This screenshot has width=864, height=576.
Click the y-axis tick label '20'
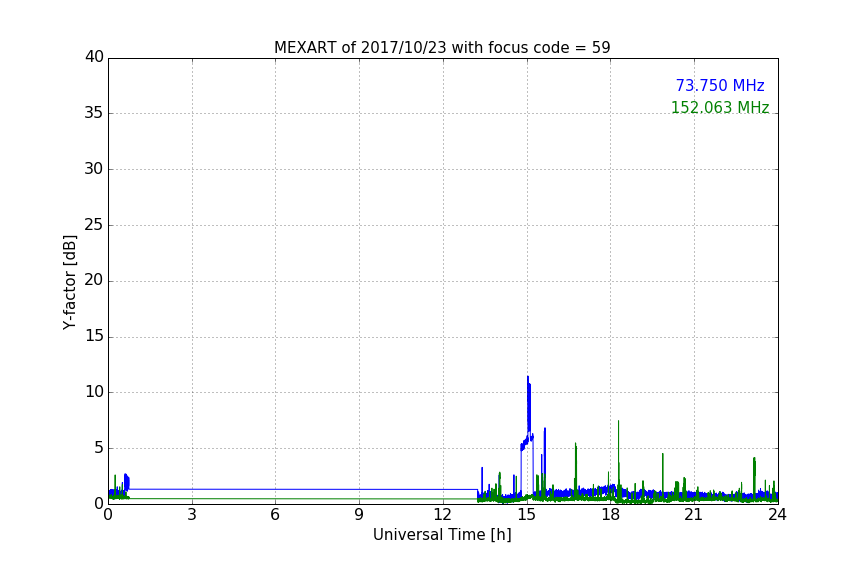pos(94,281)
